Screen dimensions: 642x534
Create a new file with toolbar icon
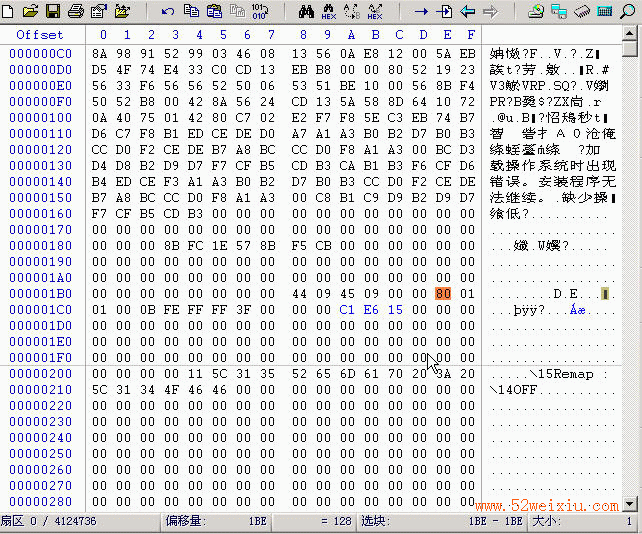pos(7,11)
